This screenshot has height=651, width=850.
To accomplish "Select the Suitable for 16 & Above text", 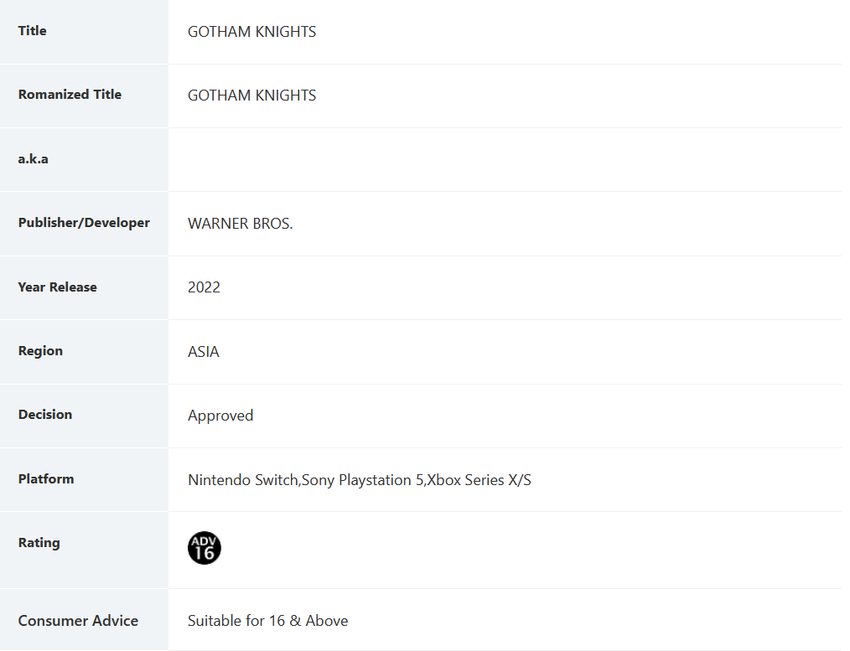I will point(268,621).
